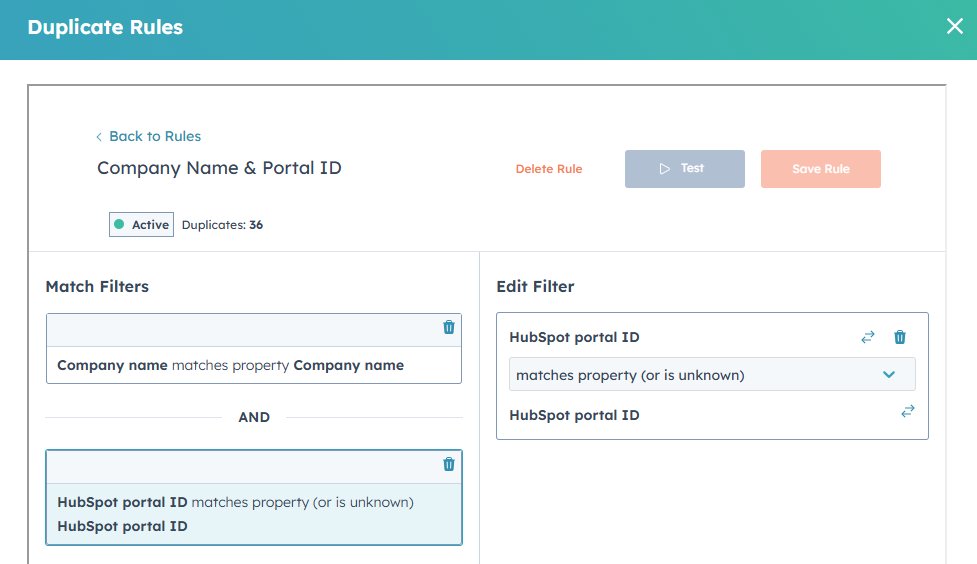Delete the Company name match filter
This screenshot has width=977, height=564.
(449, 327)
